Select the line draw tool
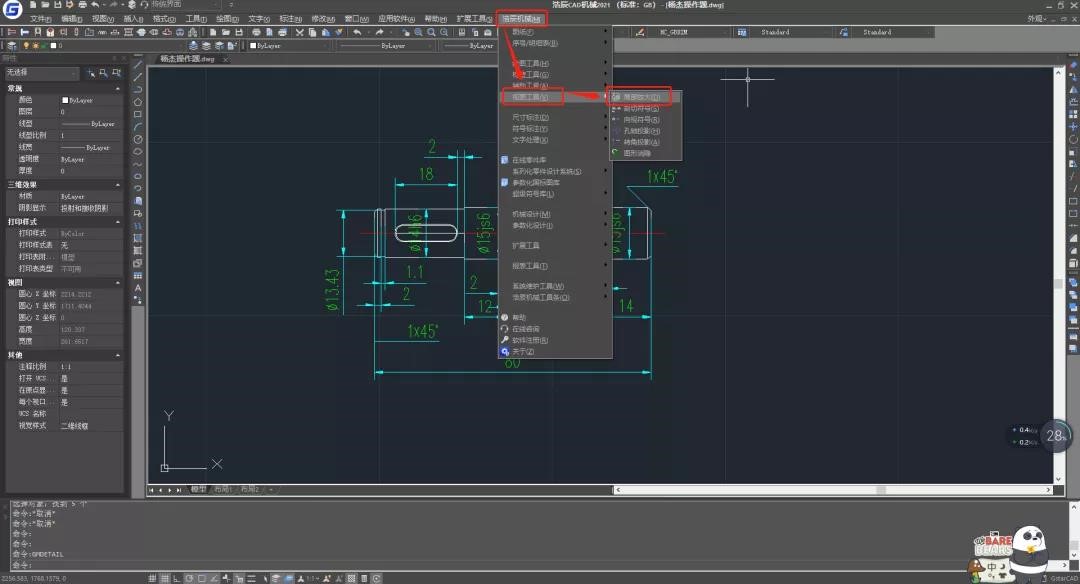The image size is (1080, 584). 138,65
